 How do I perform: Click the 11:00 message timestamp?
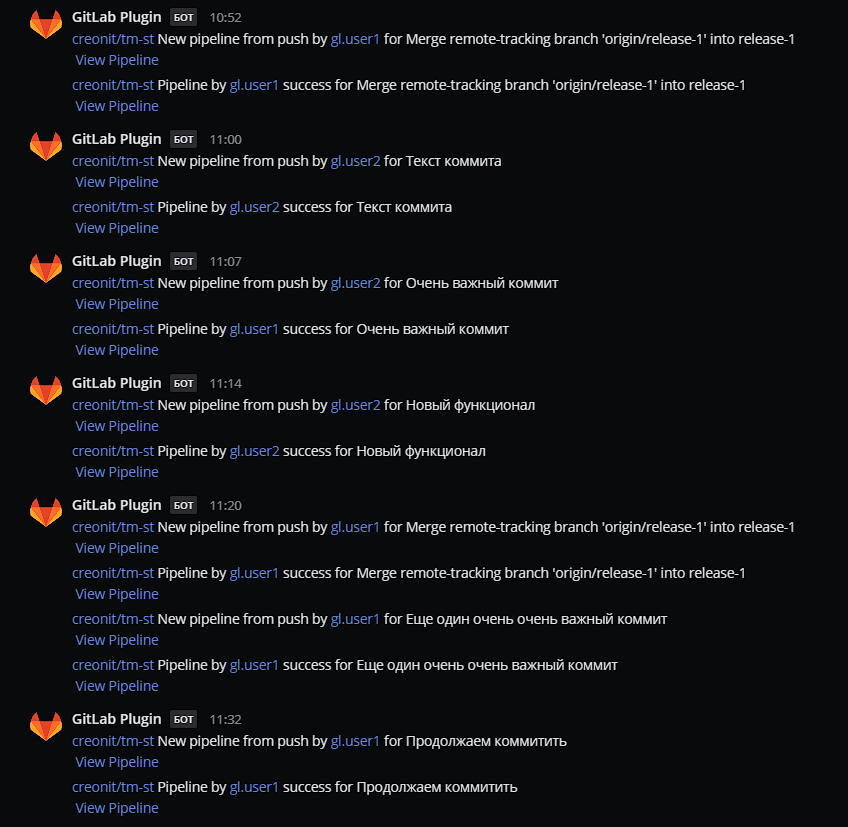tap(225, 139)
